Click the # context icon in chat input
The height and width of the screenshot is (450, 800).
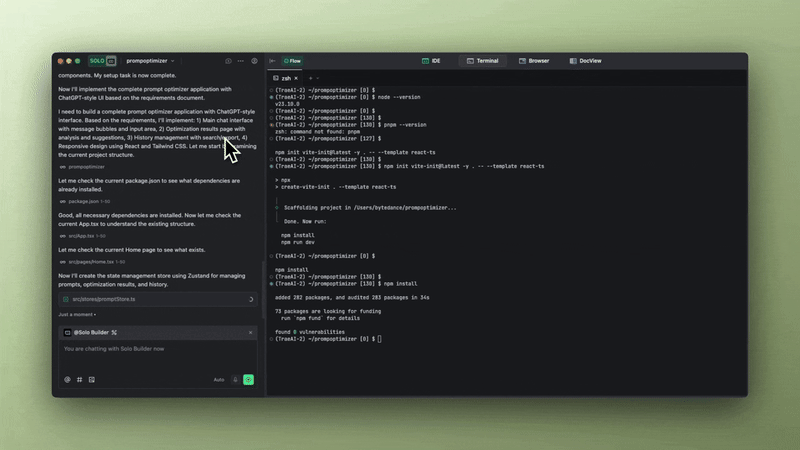click(80, 380)
